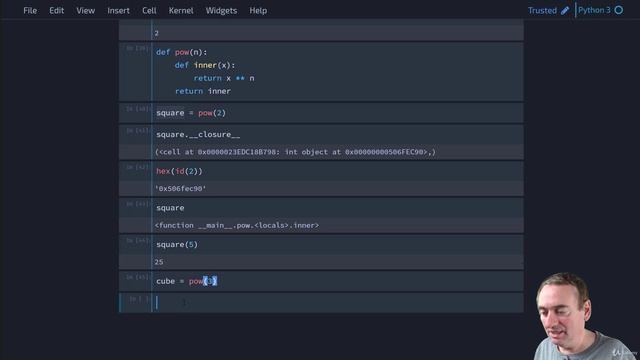Click the 'square.__closure__' code cell

(x=338, y=134)
